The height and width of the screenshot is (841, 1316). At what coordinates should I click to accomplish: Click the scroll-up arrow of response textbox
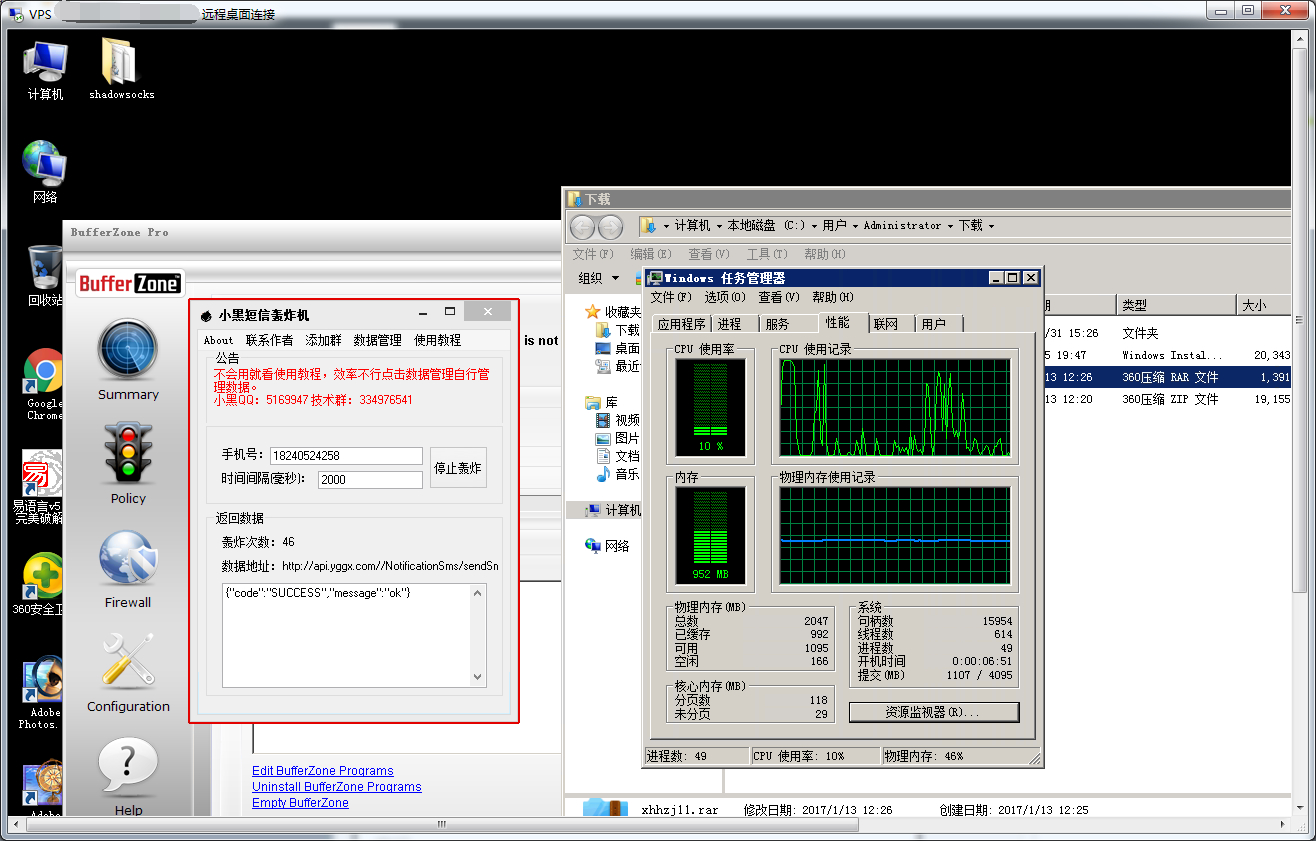pyautogui.click(x=478, y=594)
